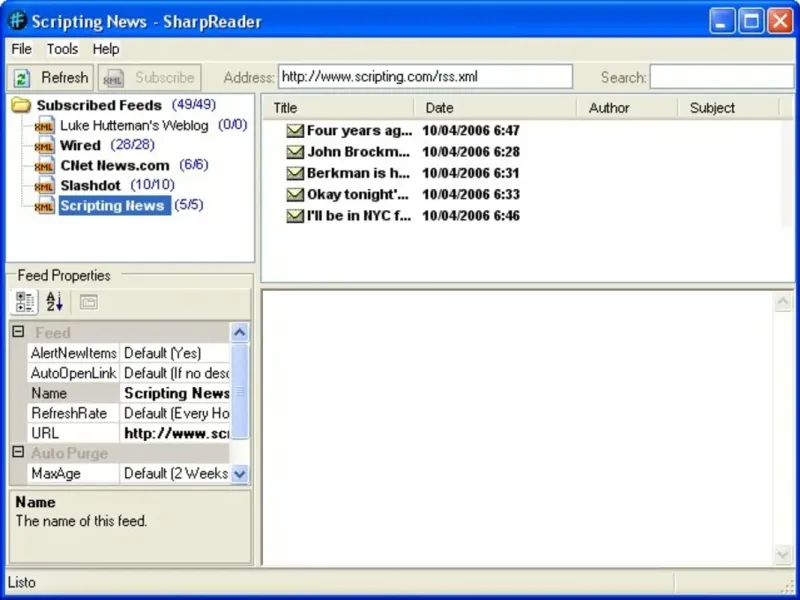This screenshot has width=800, height=600.
Task: Click envelope icon of 'John Brockm...' item
Action: [x=295, y=152]
